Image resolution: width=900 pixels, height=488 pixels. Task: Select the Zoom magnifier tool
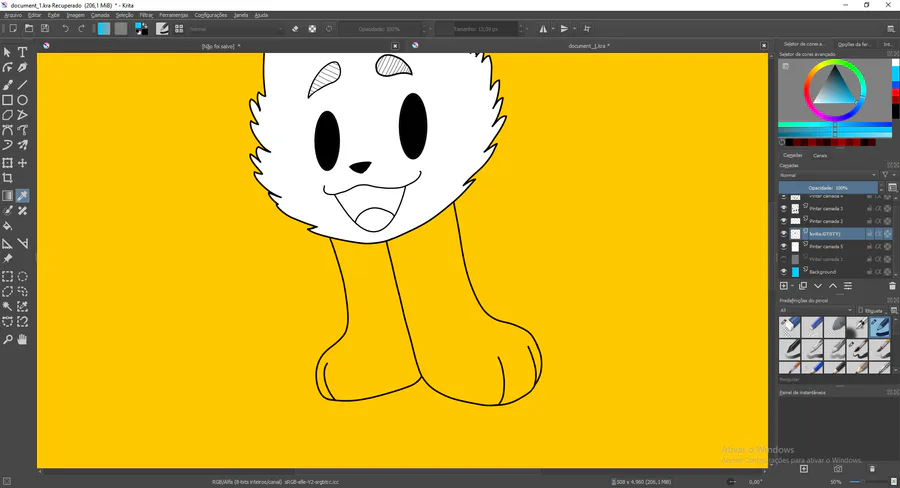pyautogui.click(x=7, y=339)
